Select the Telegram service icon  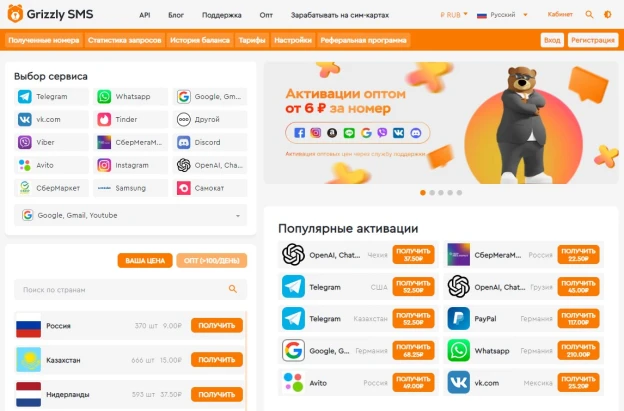coord(25,97)
